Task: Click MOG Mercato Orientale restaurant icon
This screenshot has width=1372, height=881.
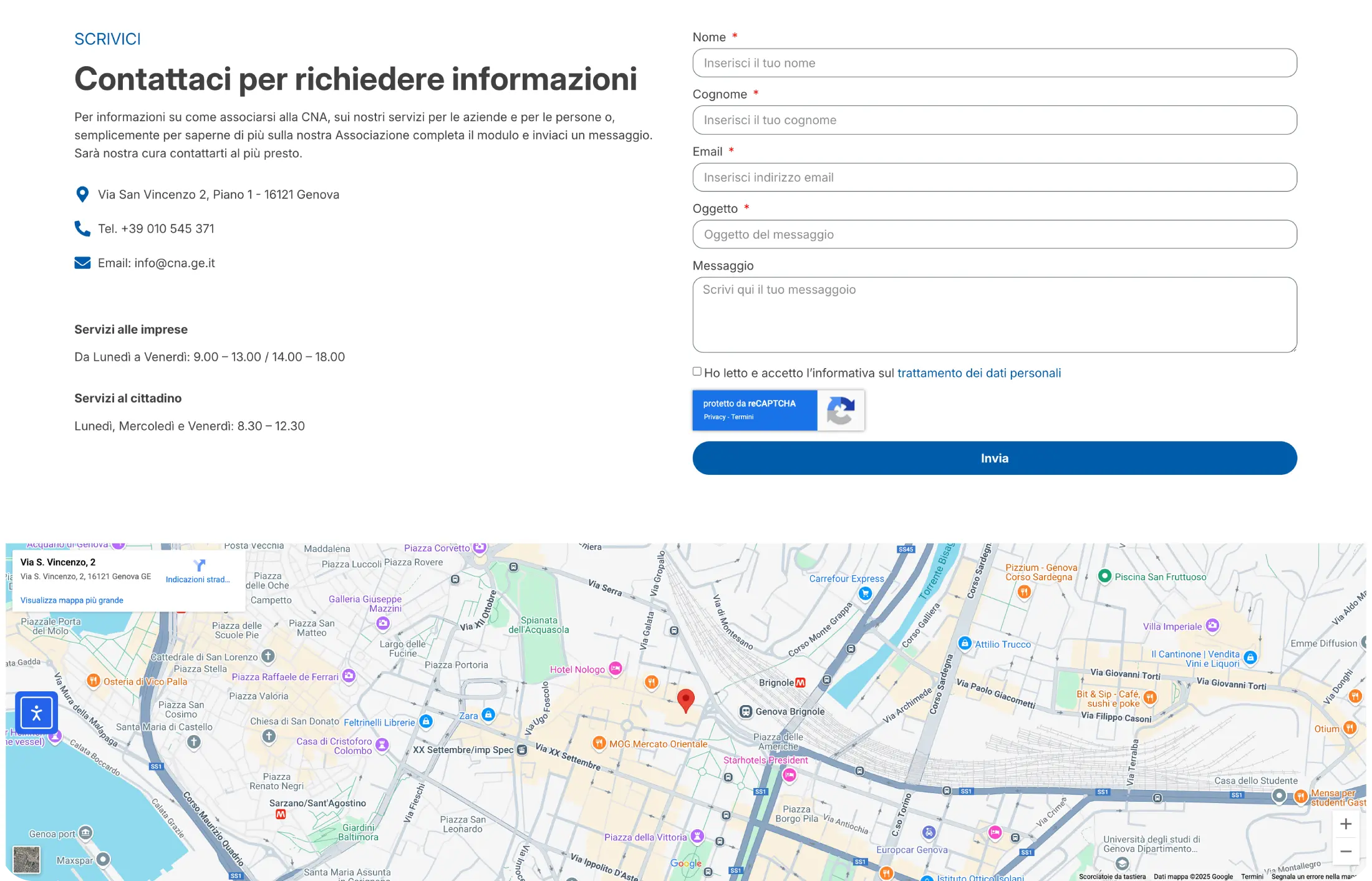Action: pos(599,742)
